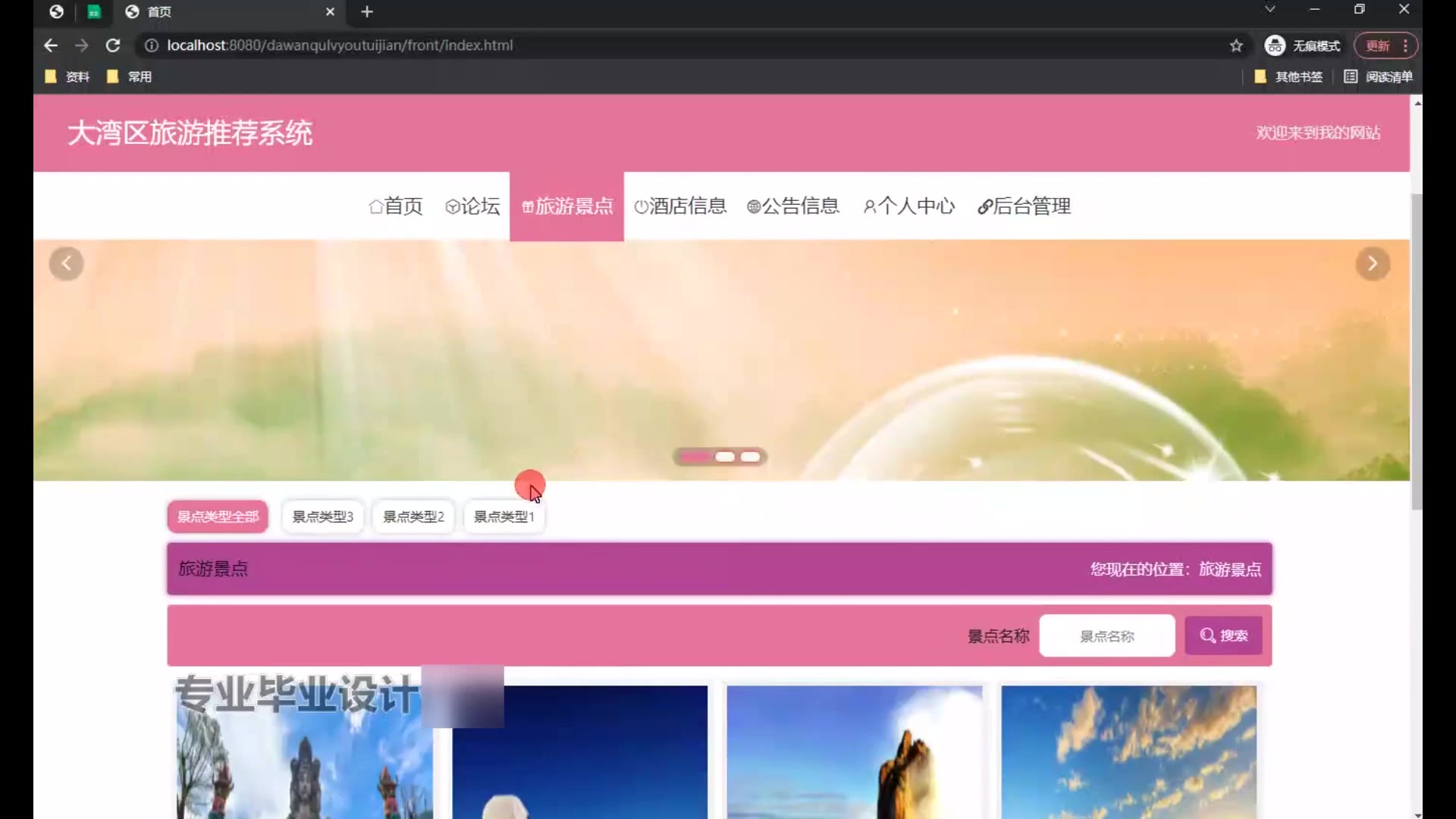Reload the page with the refresh icon

point(113,45)
